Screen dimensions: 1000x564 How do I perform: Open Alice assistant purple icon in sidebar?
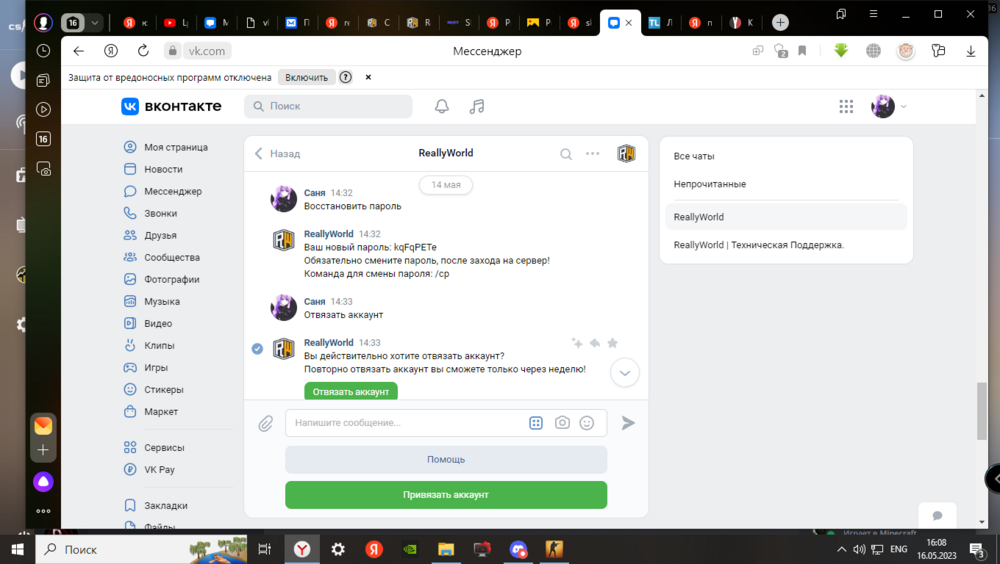pyautogui.click(x=43, y=482)
